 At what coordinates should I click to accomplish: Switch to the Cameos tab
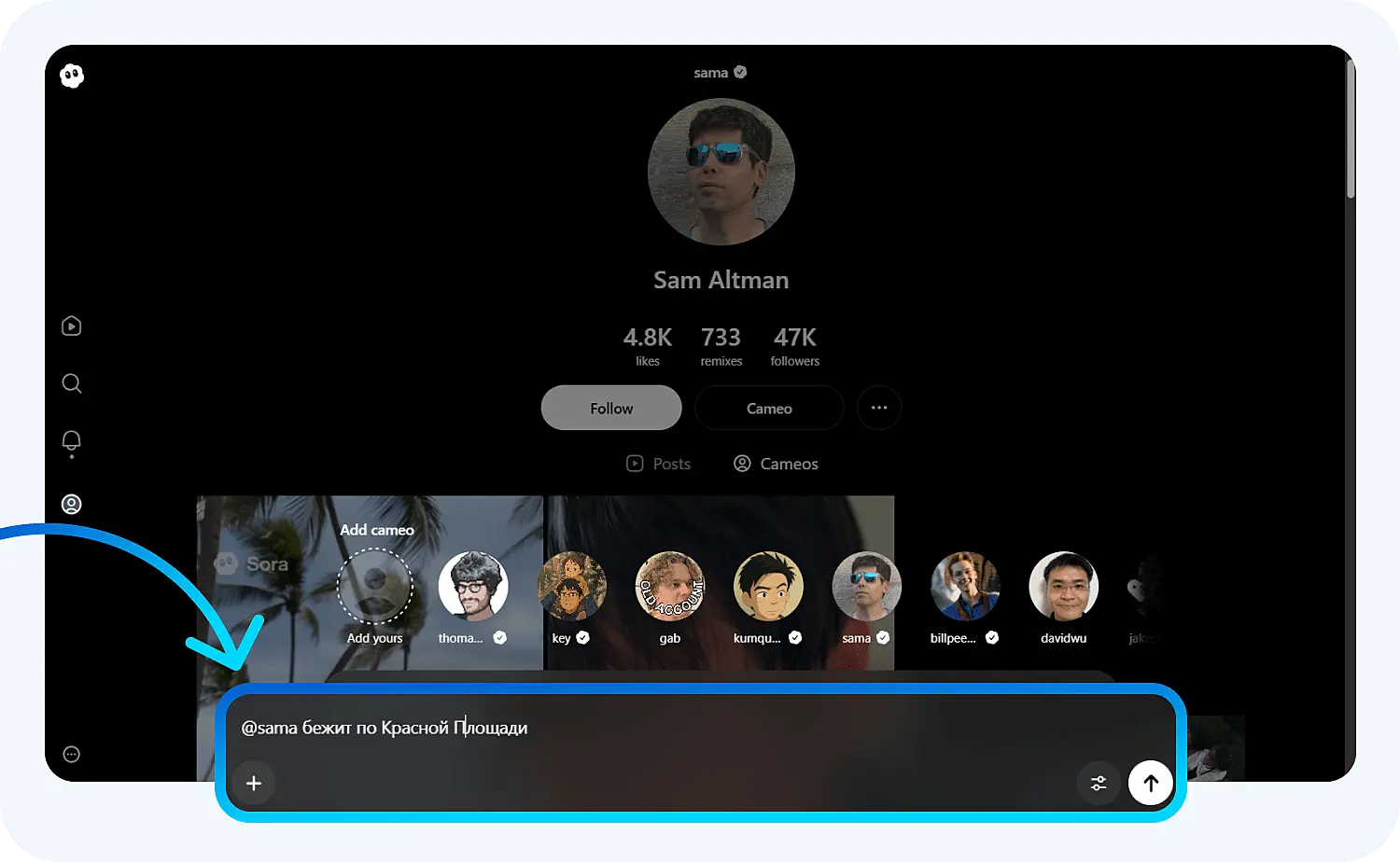pos(776,464)
